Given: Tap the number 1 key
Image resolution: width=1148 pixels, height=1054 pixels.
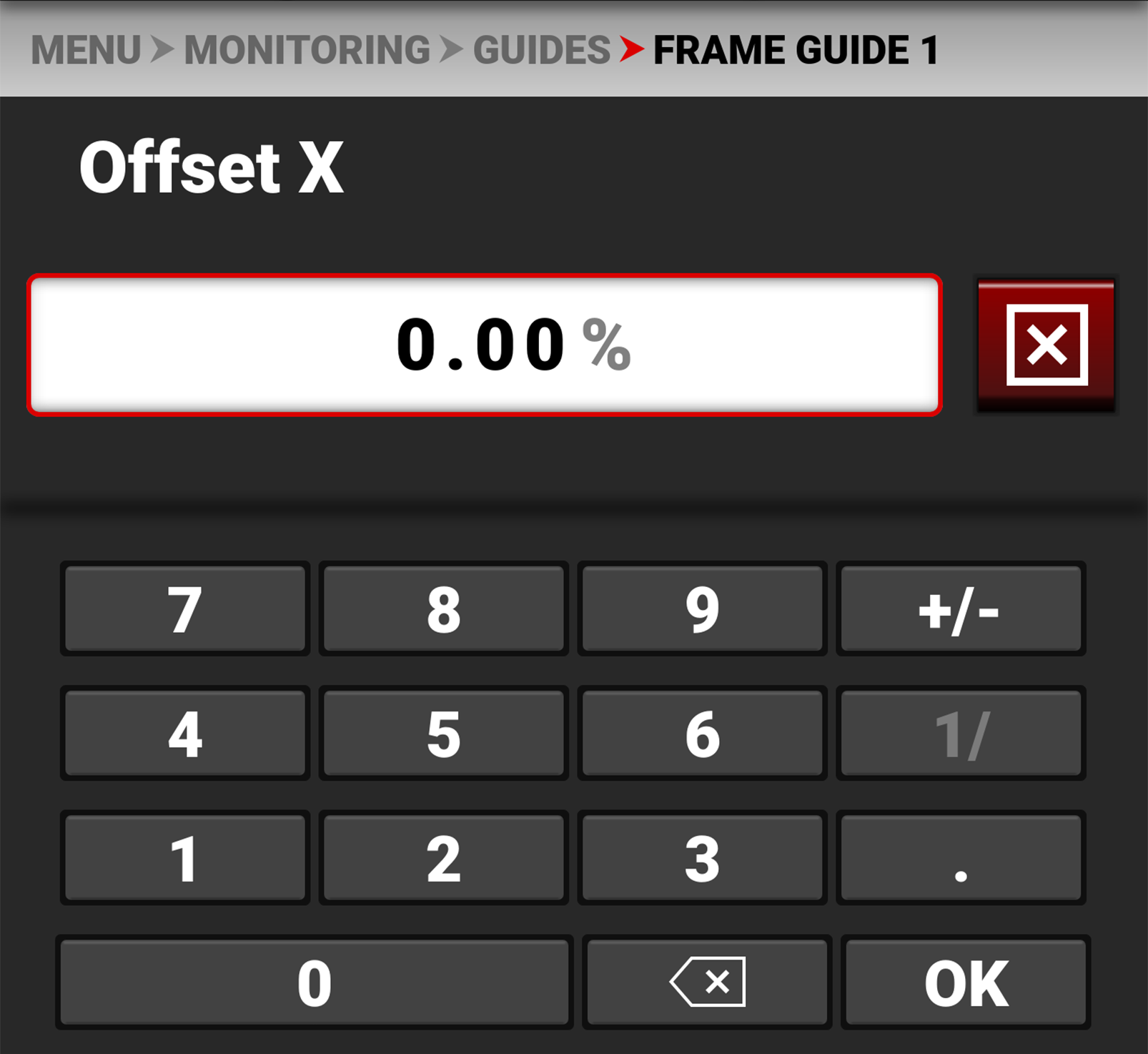Looking at the screenshot, I should tap(185, 857).
